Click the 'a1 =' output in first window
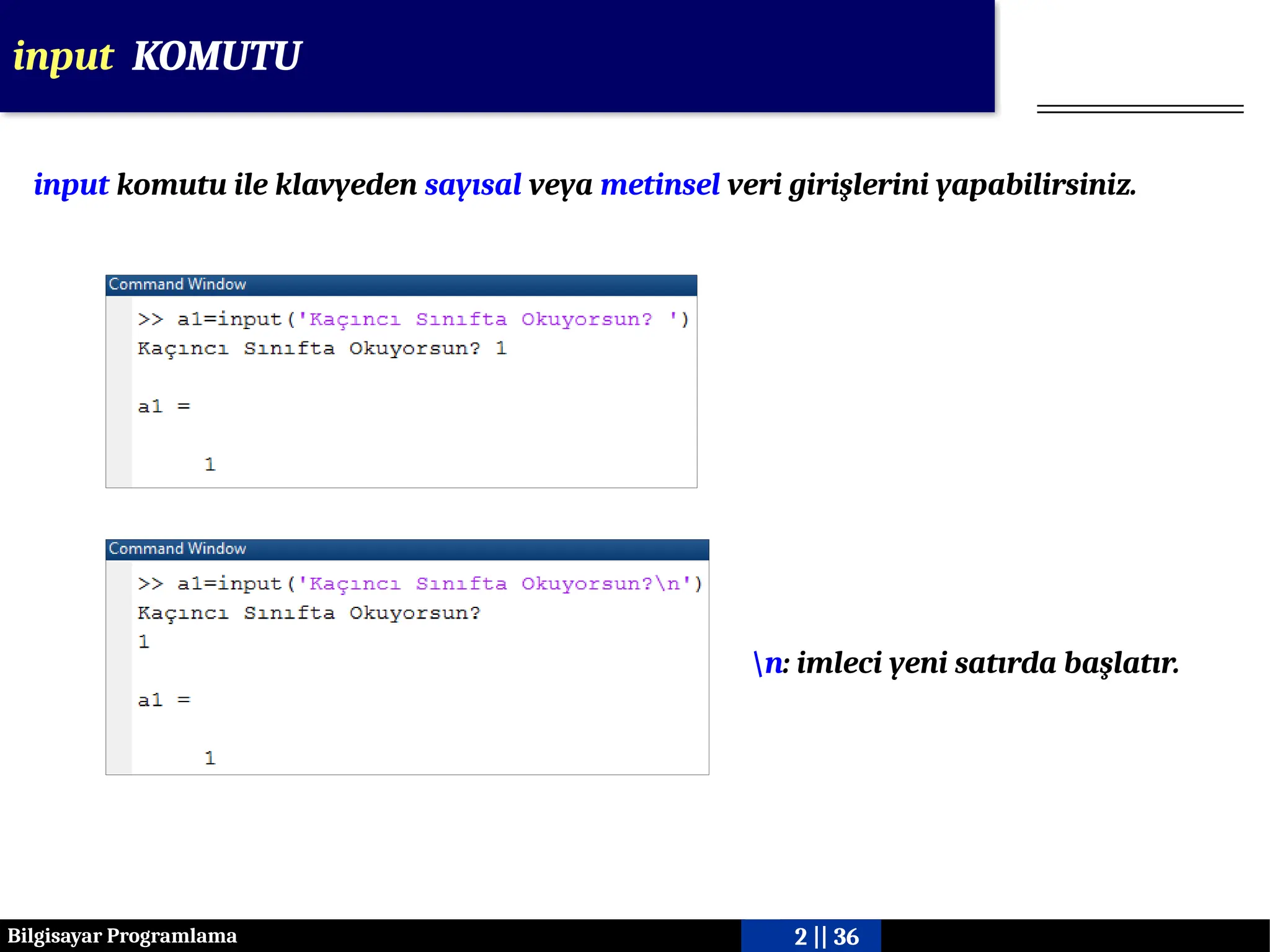The width and height of the screenshot is (1270, 952). pyautogui.click(x=164, y=407)
